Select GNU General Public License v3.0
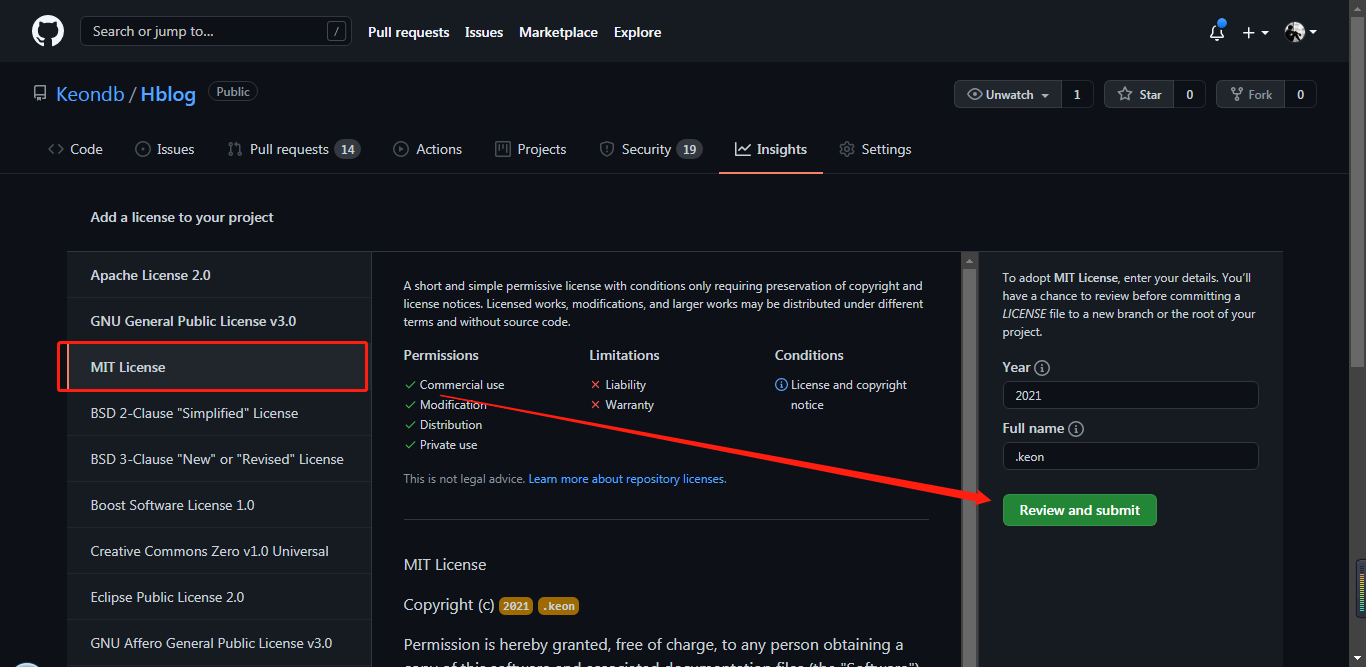The height and width of the screenshot is (667, 1366). (x=219, y=321)
